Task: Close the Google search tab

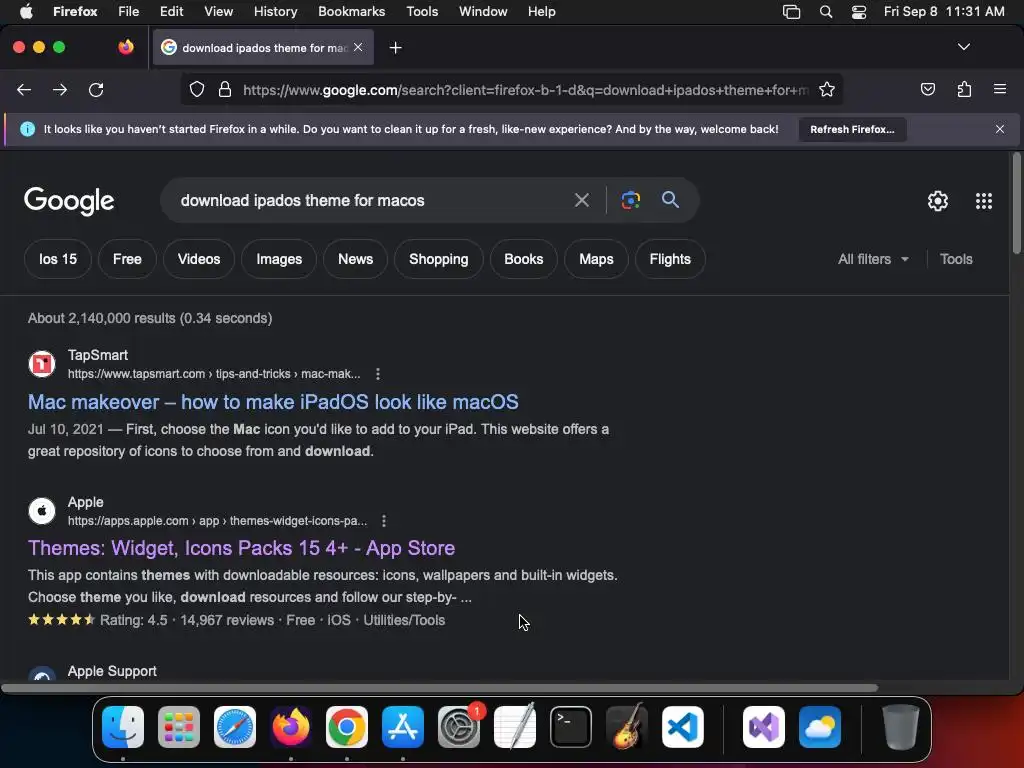Action: tap(358, 47)
